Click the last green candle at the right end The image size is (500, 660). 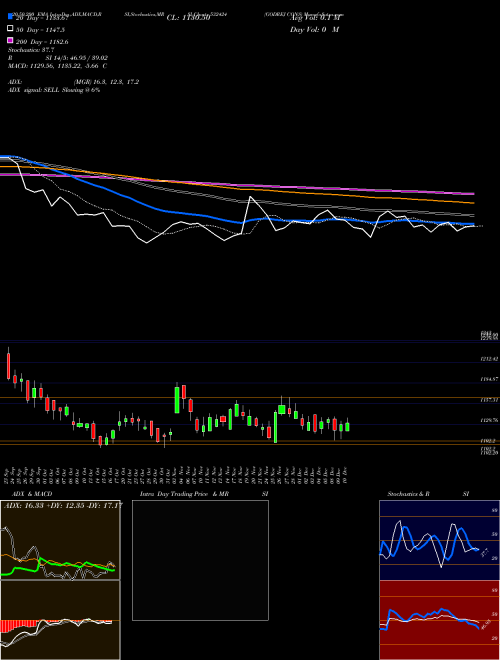pos(347,426)
